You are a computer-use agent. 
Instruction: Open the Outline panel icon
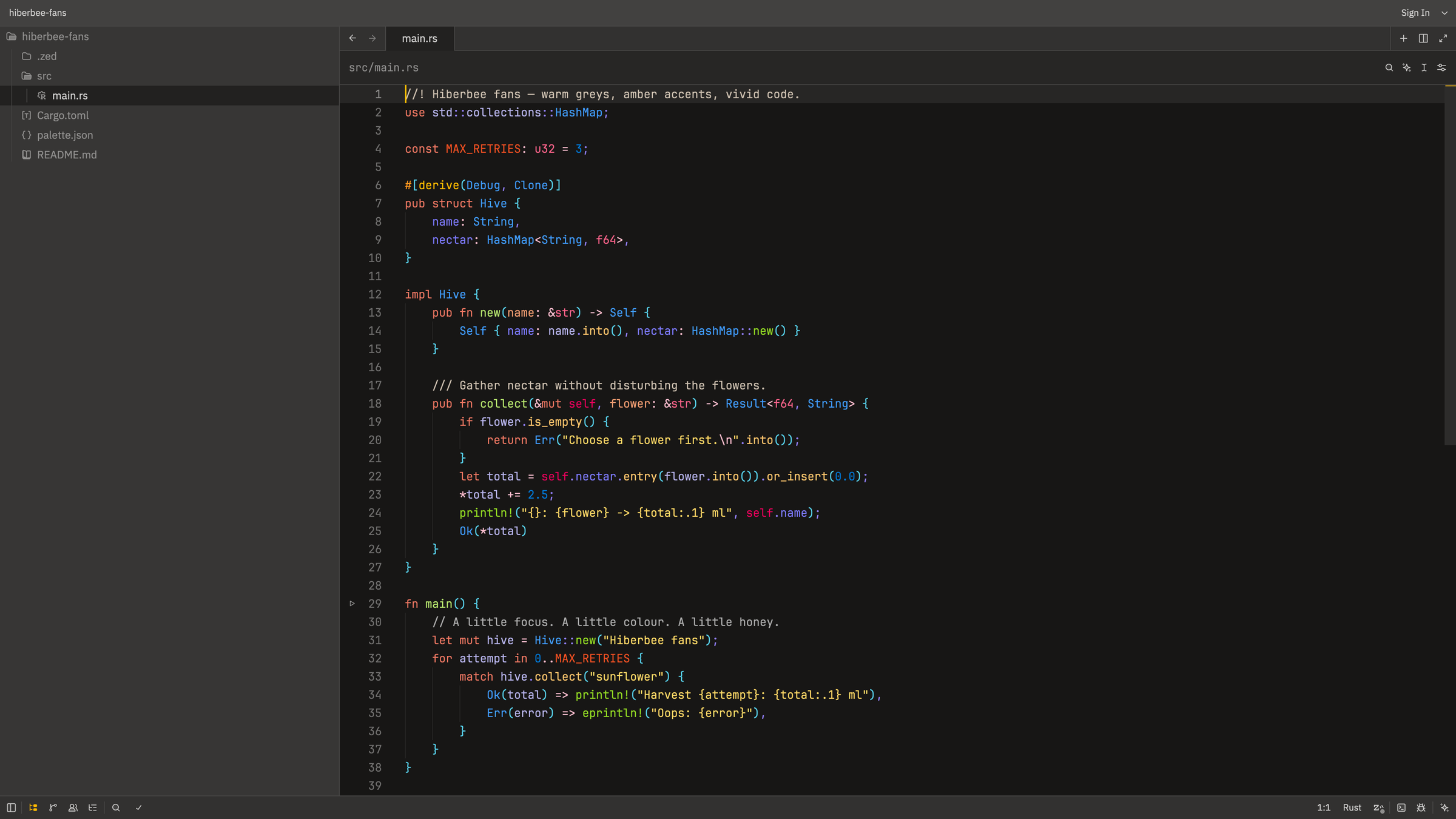(93, 807)
